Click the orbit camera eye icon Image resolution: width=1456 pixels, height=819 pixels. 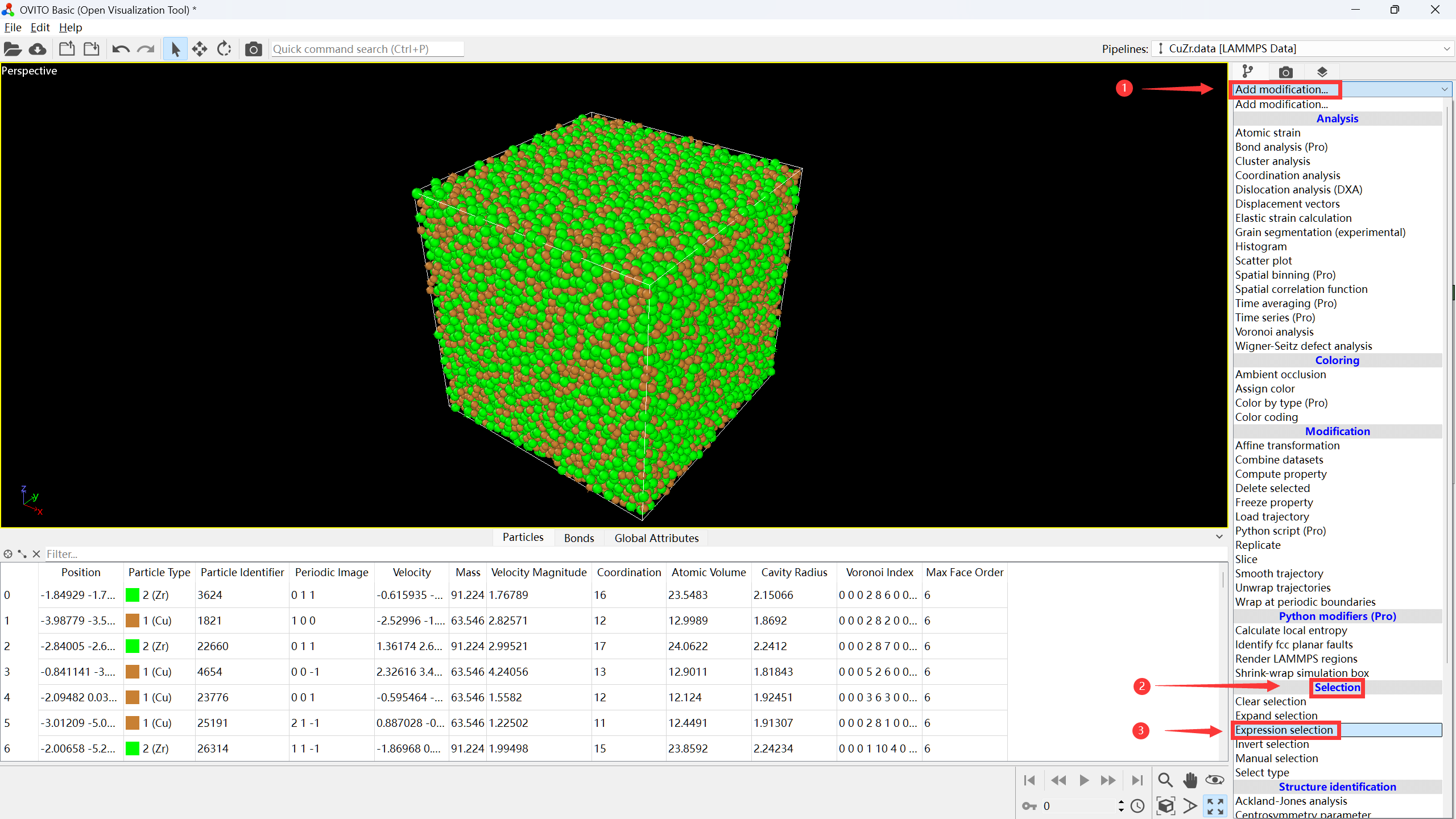tap(1215, 780)
